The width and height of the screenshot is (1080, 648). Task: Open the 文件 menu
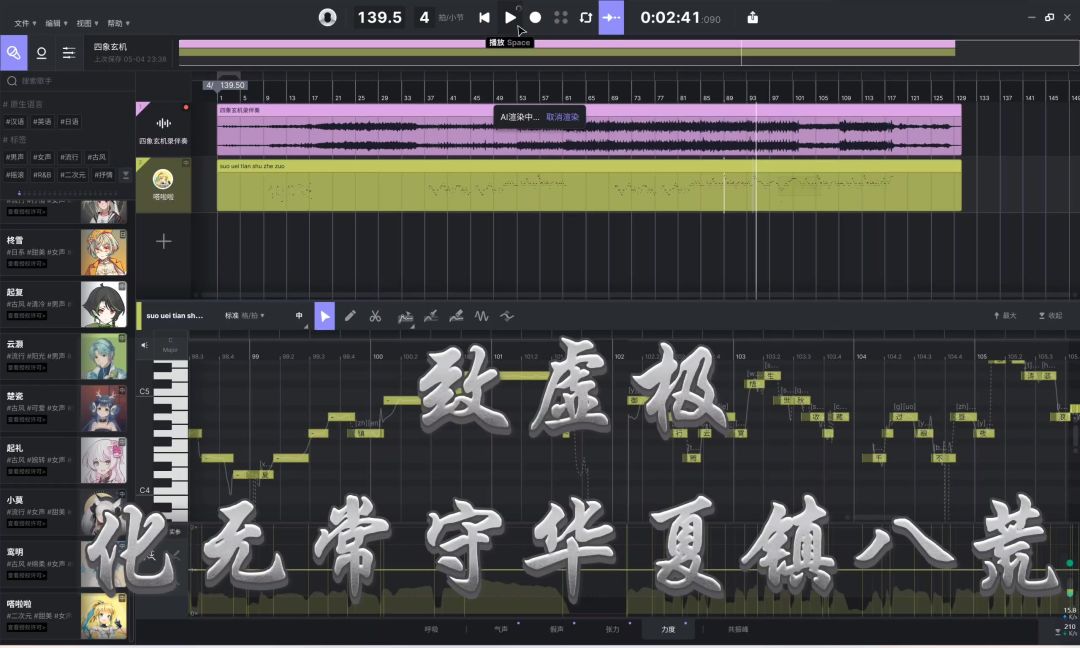click(x=25, y=22)
